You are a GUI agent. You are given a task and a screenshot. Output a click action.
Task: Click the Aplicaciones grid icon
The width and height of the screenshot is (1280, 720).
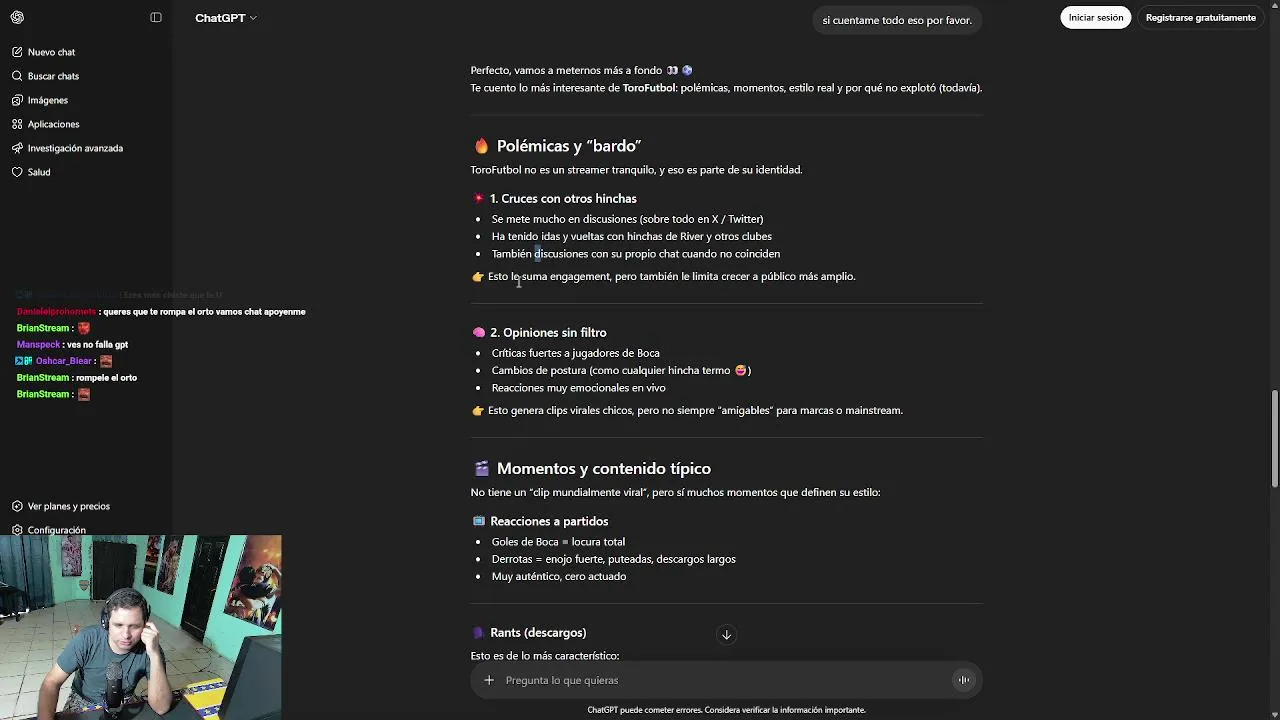[x=17, y=124]
